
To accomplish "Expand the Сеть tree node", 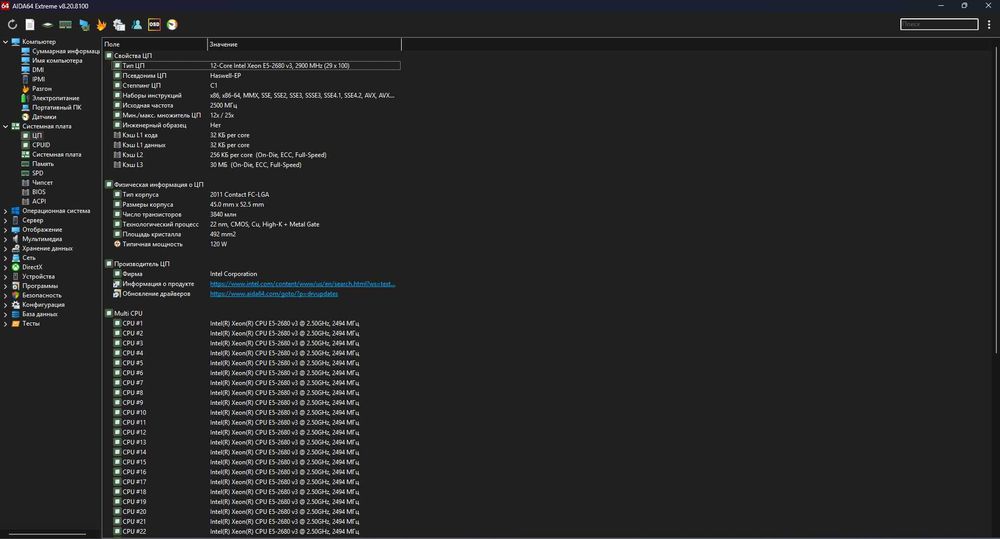I will pos(6,258).
